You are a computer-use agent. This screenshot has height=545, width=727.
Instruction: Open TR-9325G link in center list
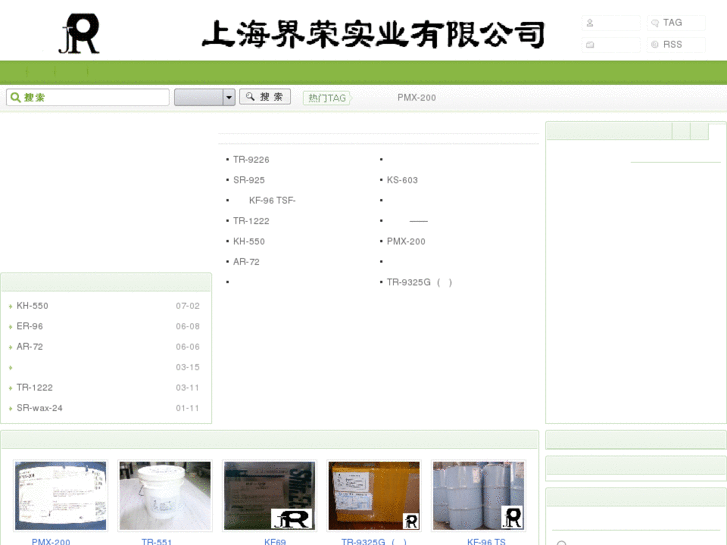[x=419, y=282]
